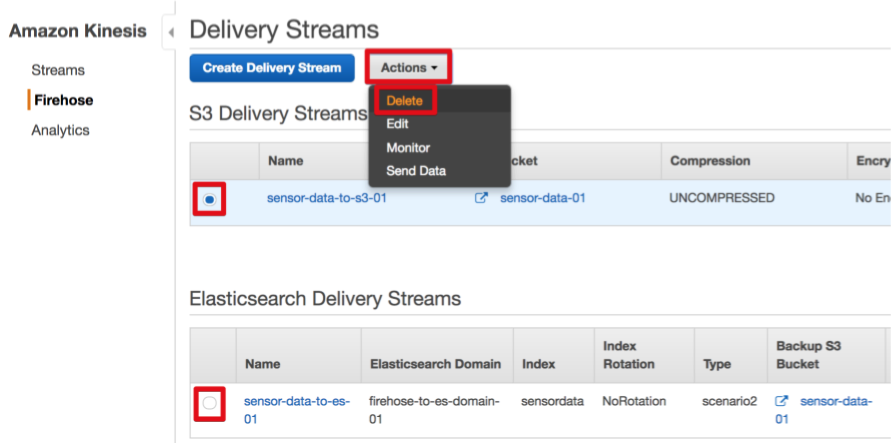Image resolution: width=891 pixels, height=443 pixels.
Task: Open sensor-data-to-es-01 stream link
Action: point(297,410)
